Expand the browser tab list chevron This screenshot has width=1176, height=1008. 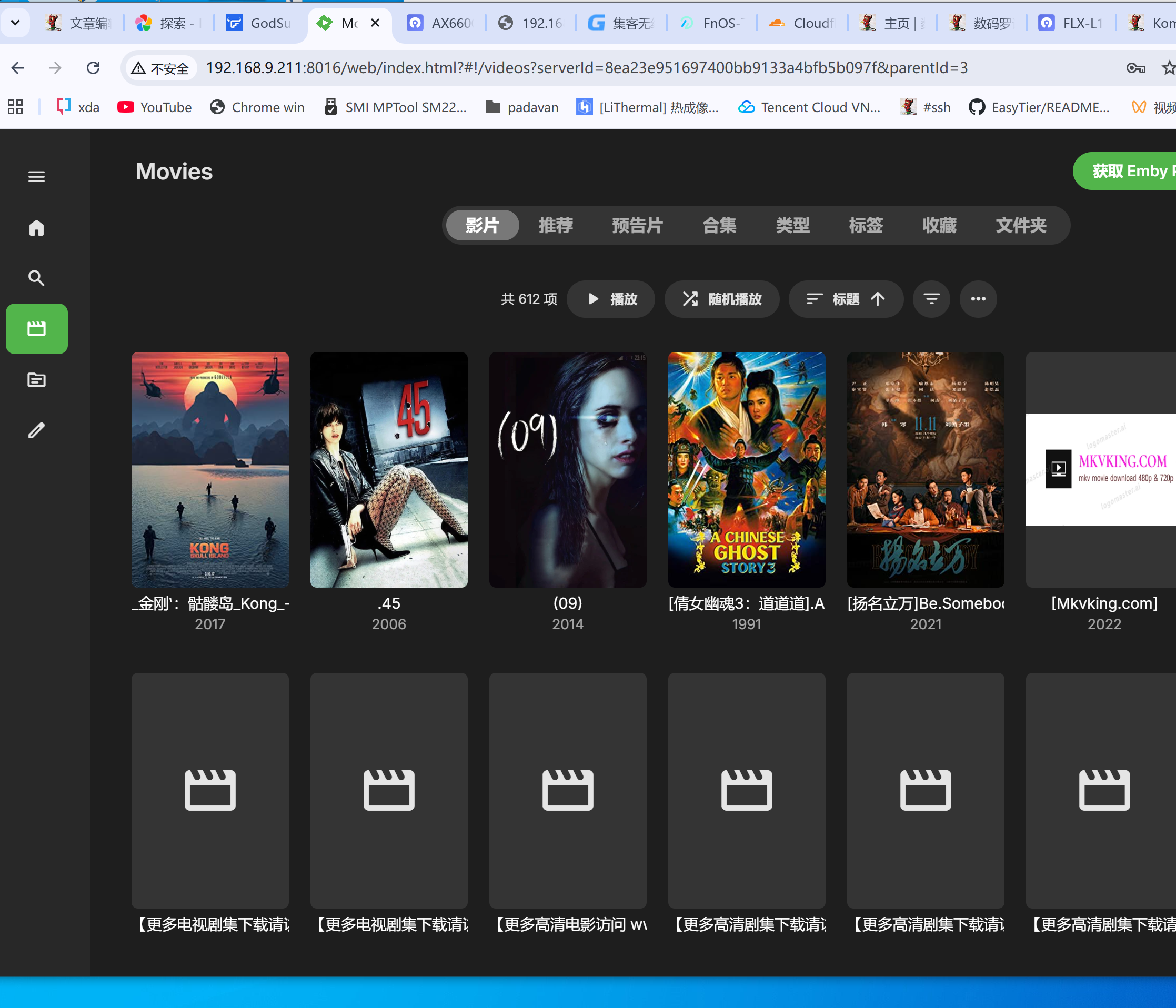pos(15,23)
